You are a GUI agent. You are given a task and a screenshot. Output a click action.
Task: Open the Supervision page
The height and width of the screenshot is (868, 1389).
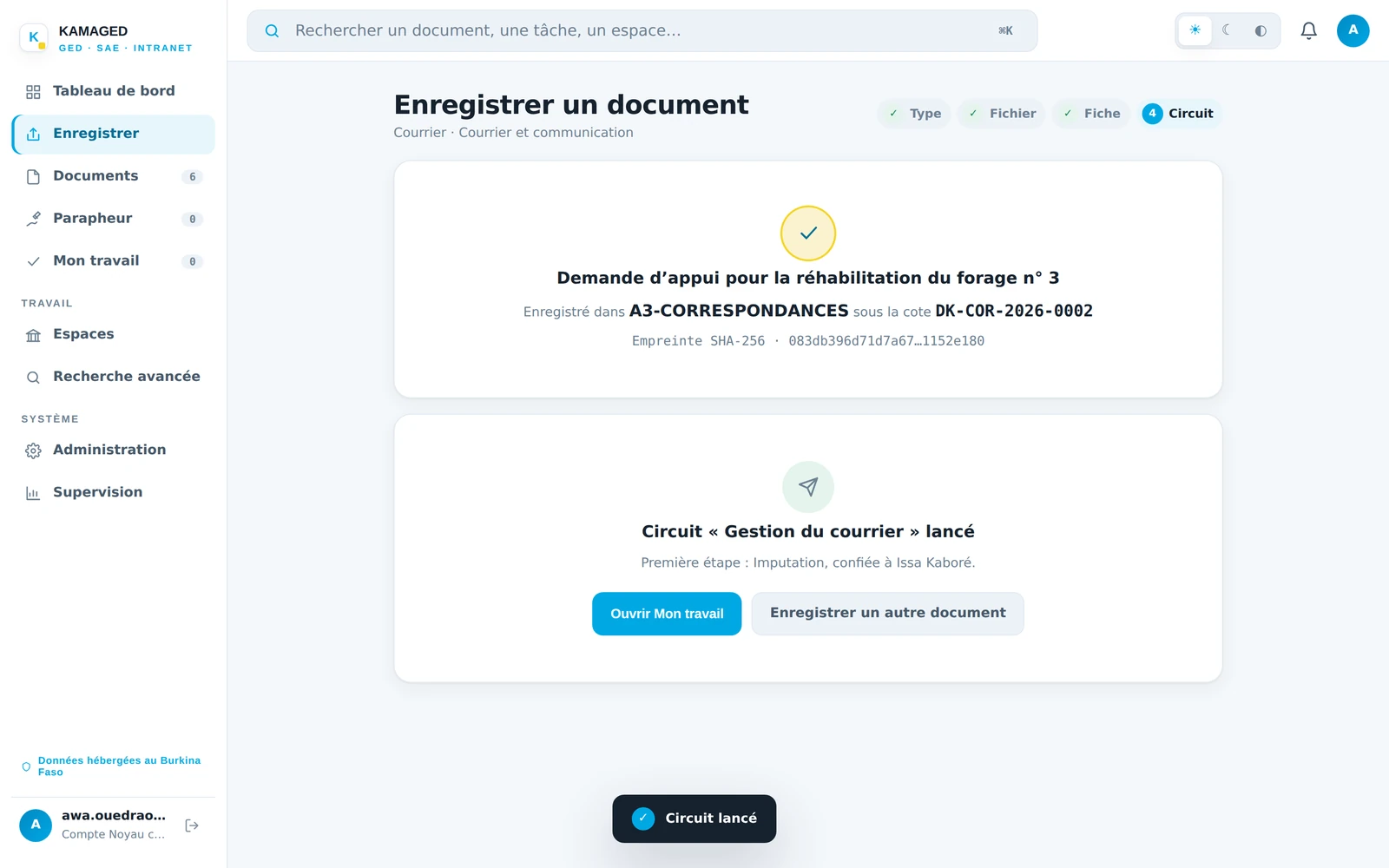(x=114, y=492)
